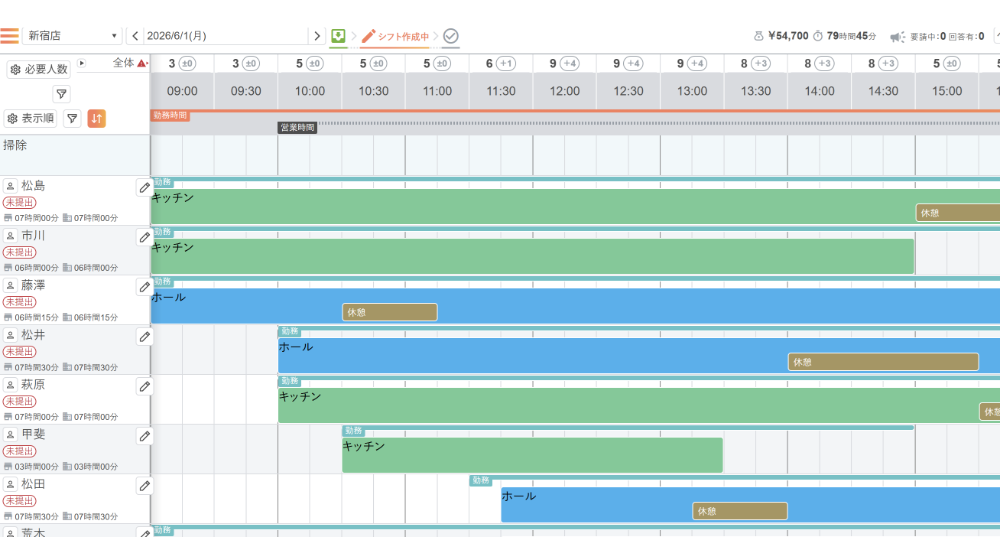Click the filter icon under 必要人数

click(x=61, y=94)
